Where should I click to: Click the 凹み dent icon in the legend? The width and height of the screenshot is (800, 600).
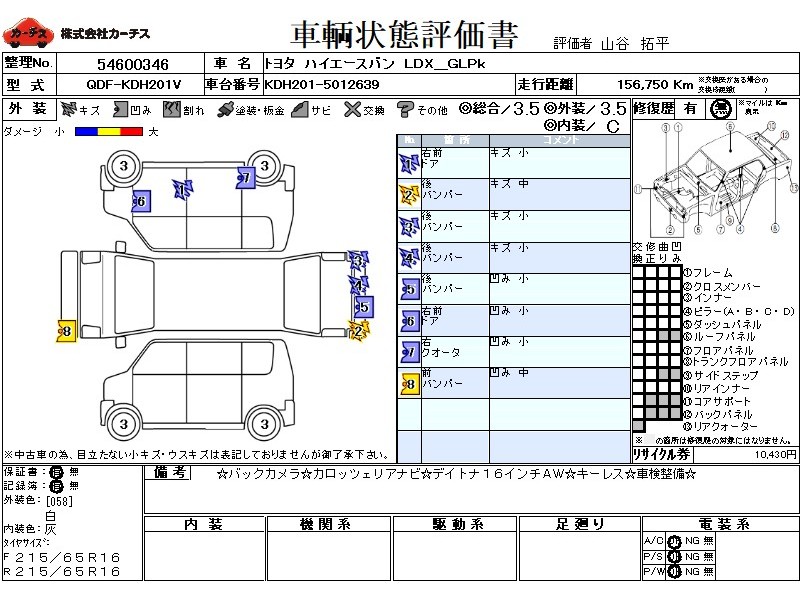tap(120, 110)
